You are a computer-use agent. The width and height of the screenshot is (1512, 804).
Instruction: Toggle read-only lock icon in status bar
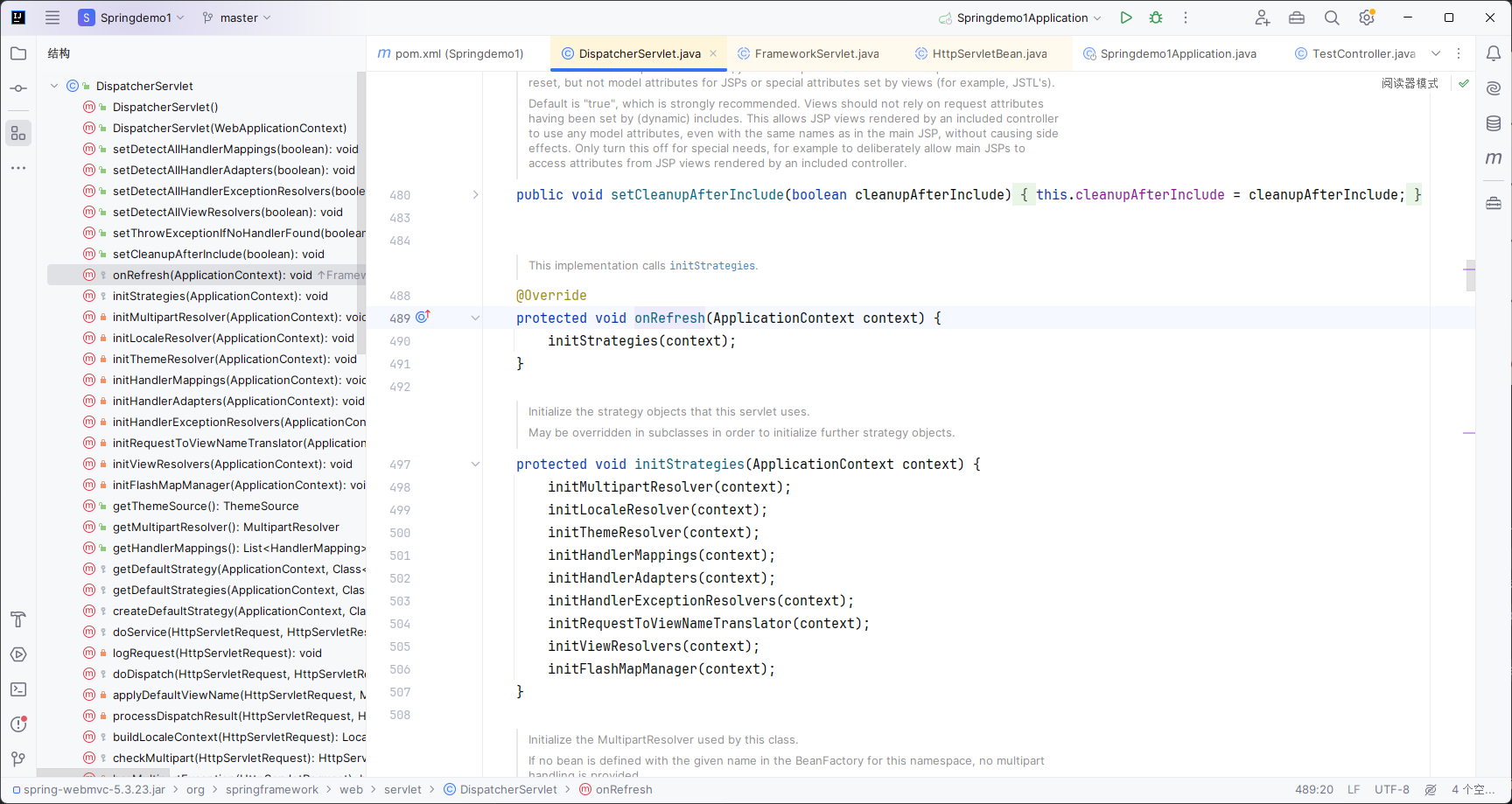coord(1431,790)
